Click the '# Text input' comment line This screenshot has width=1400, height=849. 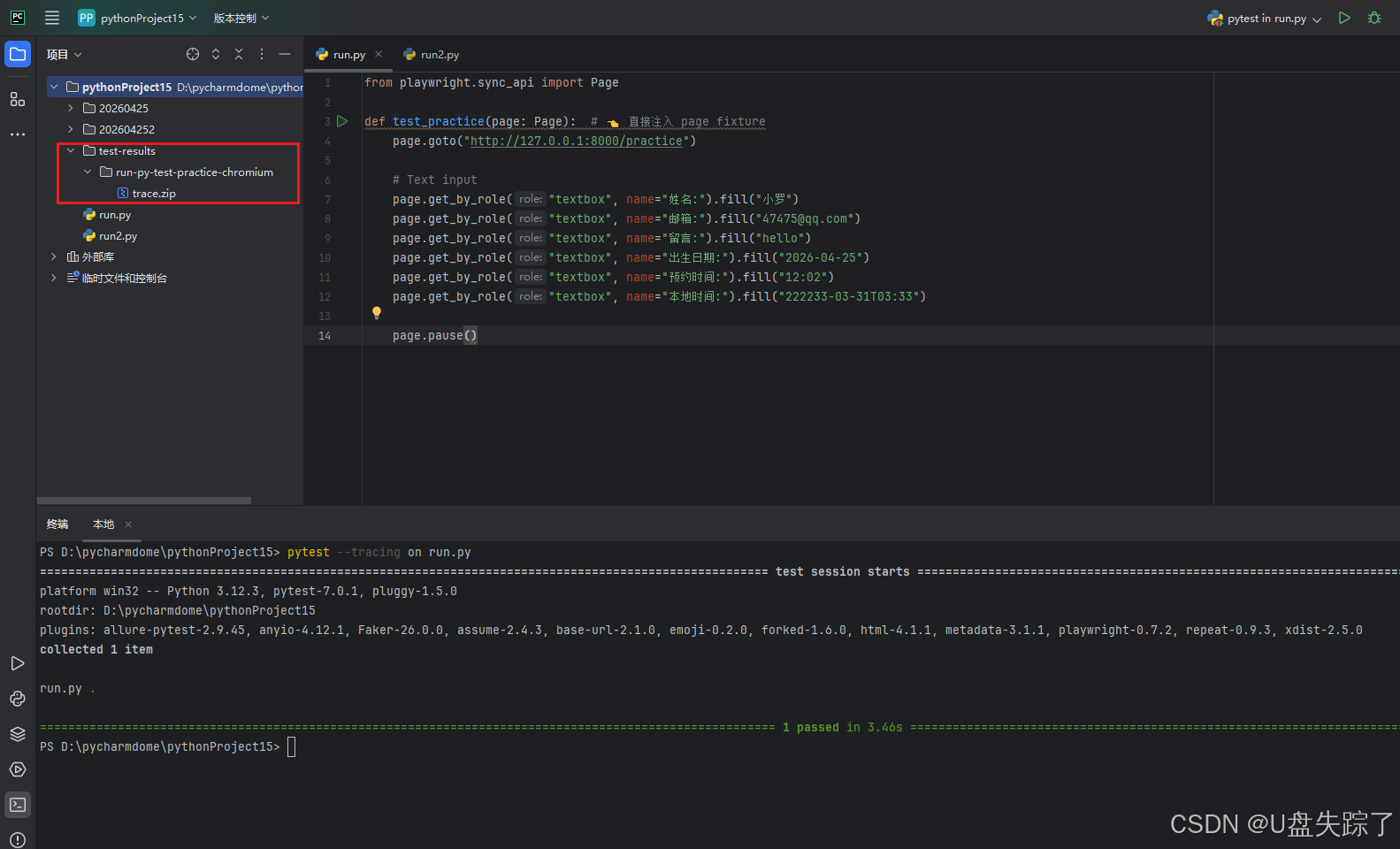click(434, 180)
